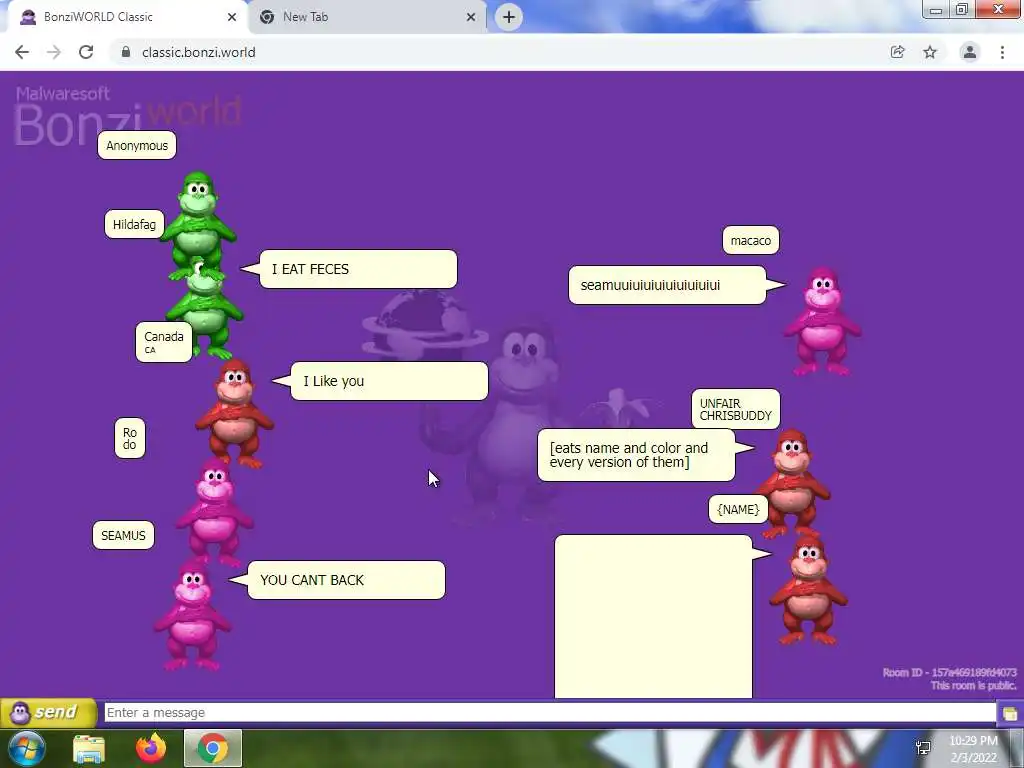Click the {NAME} name tag
Screen dimensions: 1024x768
738,509
